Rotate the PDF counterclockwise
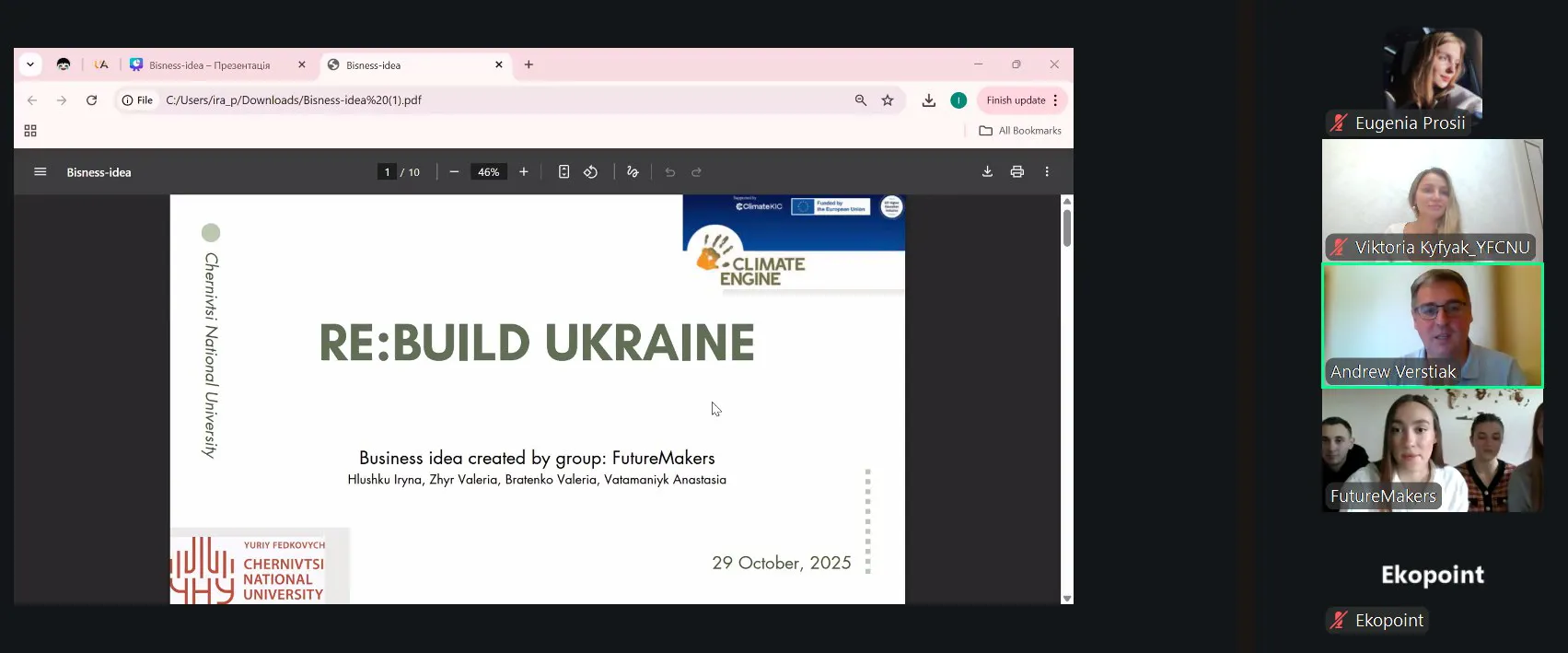The image size is (1568, 653). coord(591,172)
